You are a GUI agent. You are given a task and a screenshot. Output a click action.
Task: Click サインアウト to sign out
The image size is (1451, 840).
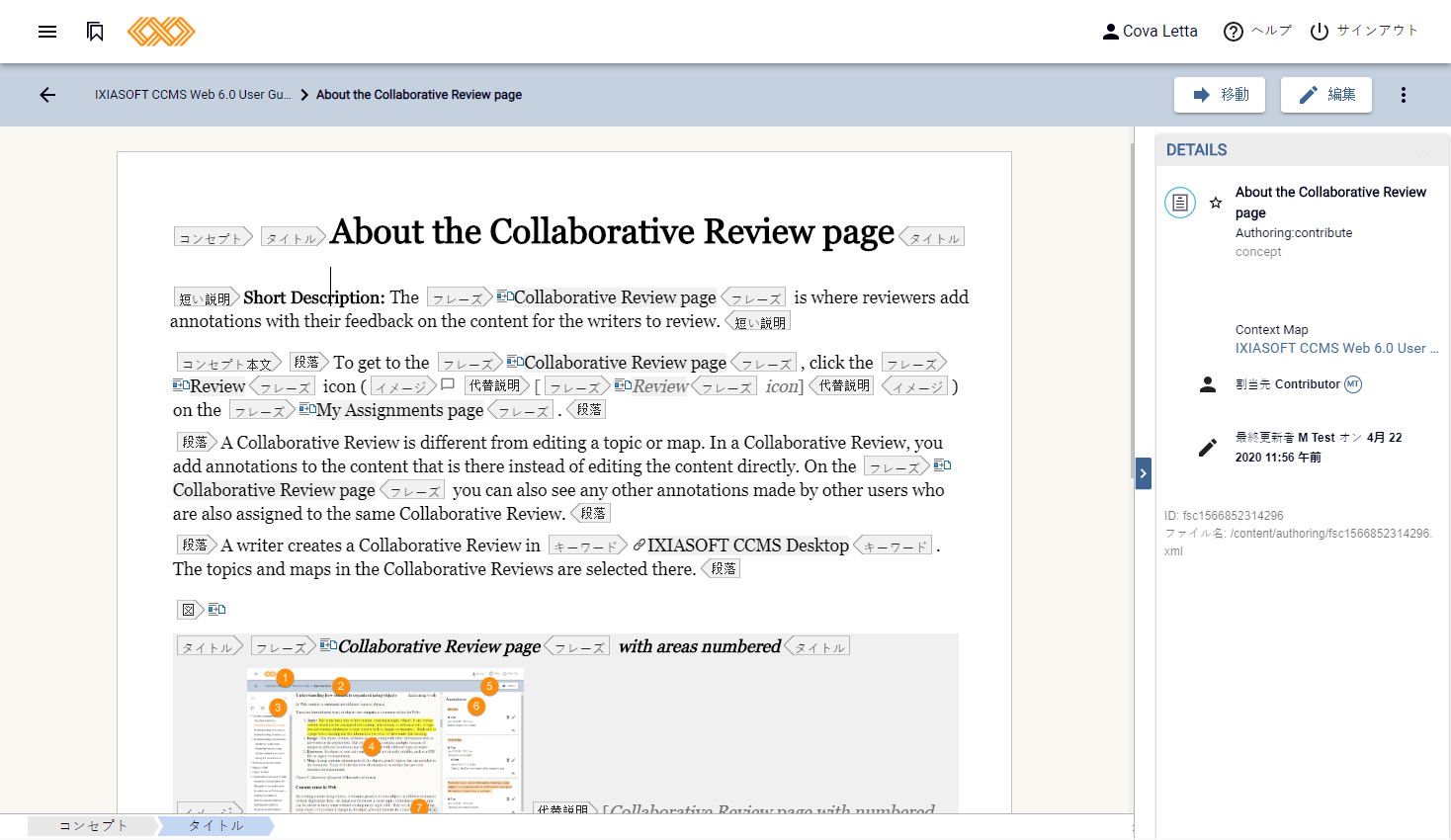[1364, 32]
